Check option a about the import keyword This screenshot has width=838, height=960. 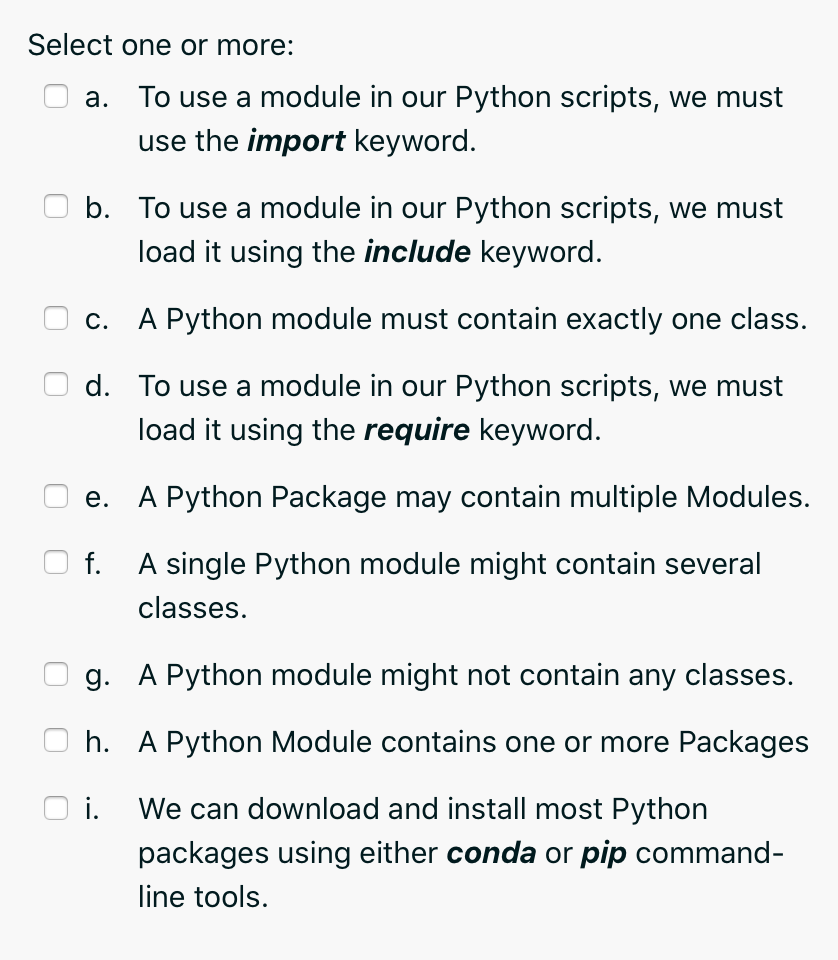56,97
